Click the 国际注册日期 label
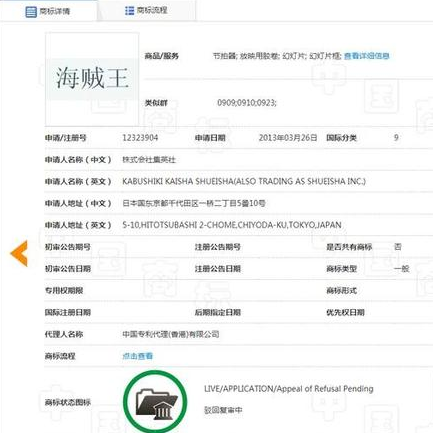 tap(68, 312)
